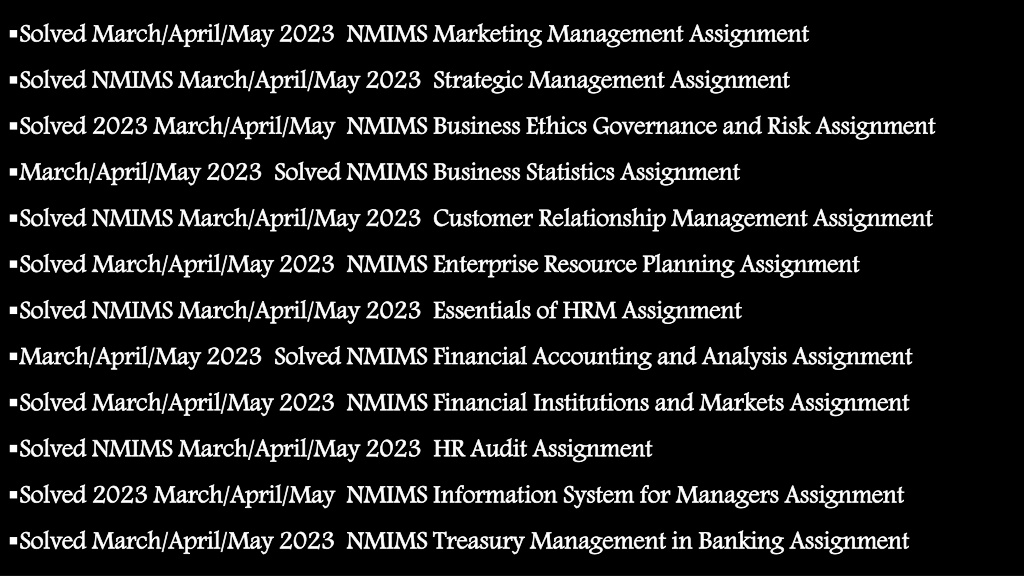Screen dimensions: 1024x576
Task: Click the bullet before HR Audit line
Action: pos(13,448)
